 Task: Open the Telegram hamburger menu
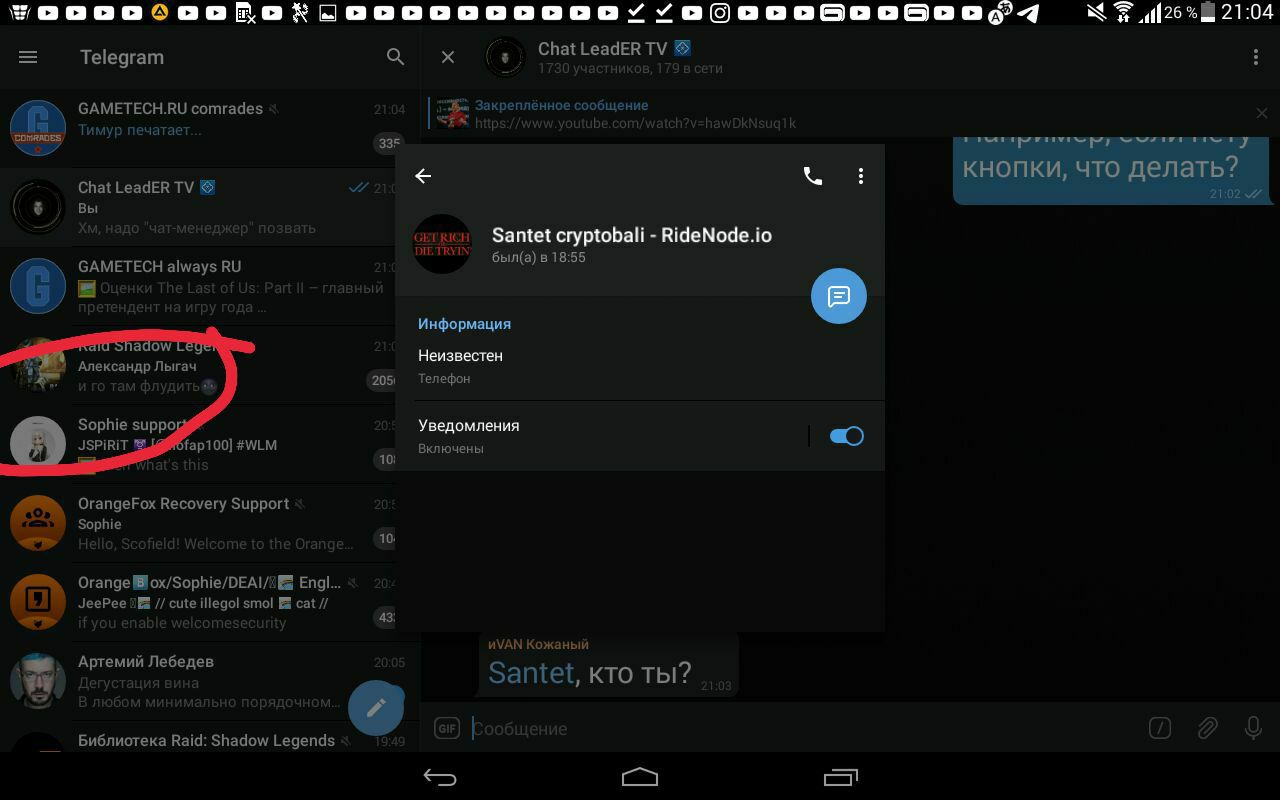[28, 57]
